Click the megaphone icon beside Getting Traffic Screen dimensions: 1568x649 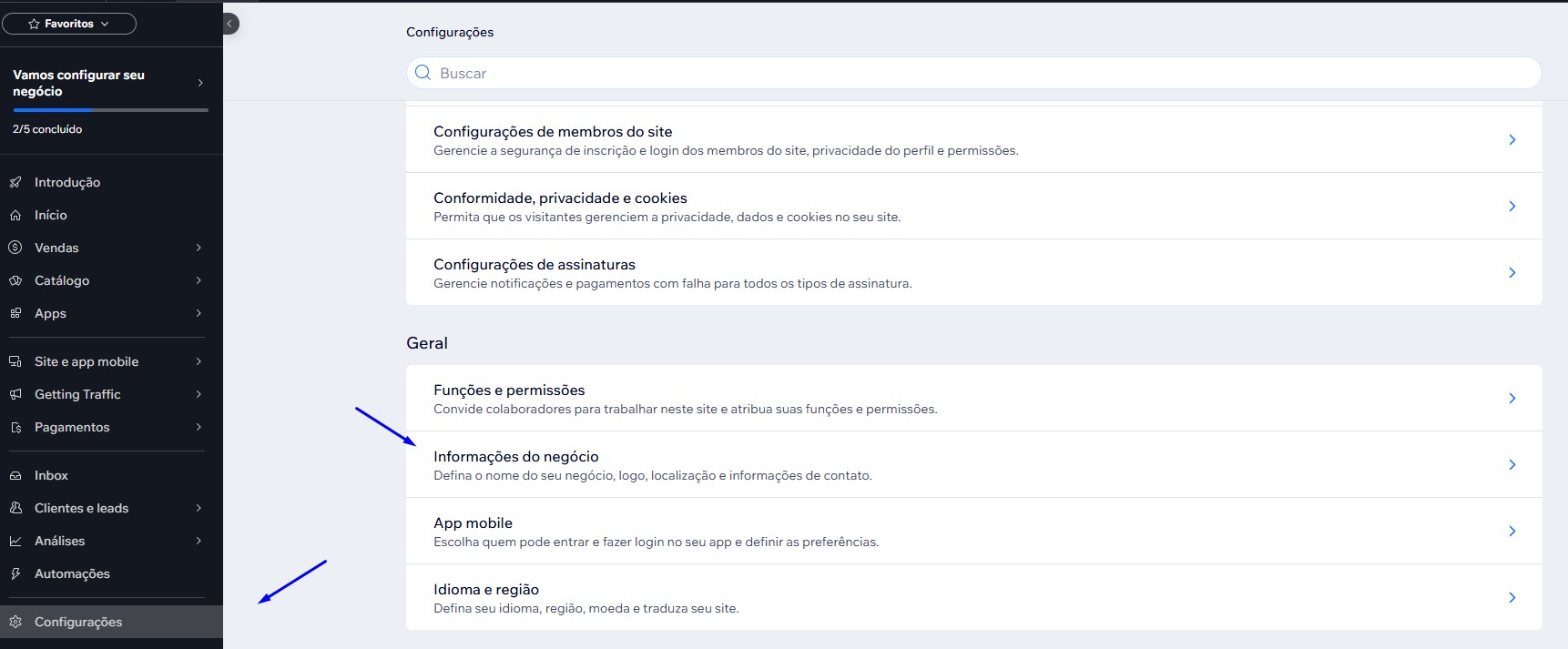point(15,394)
